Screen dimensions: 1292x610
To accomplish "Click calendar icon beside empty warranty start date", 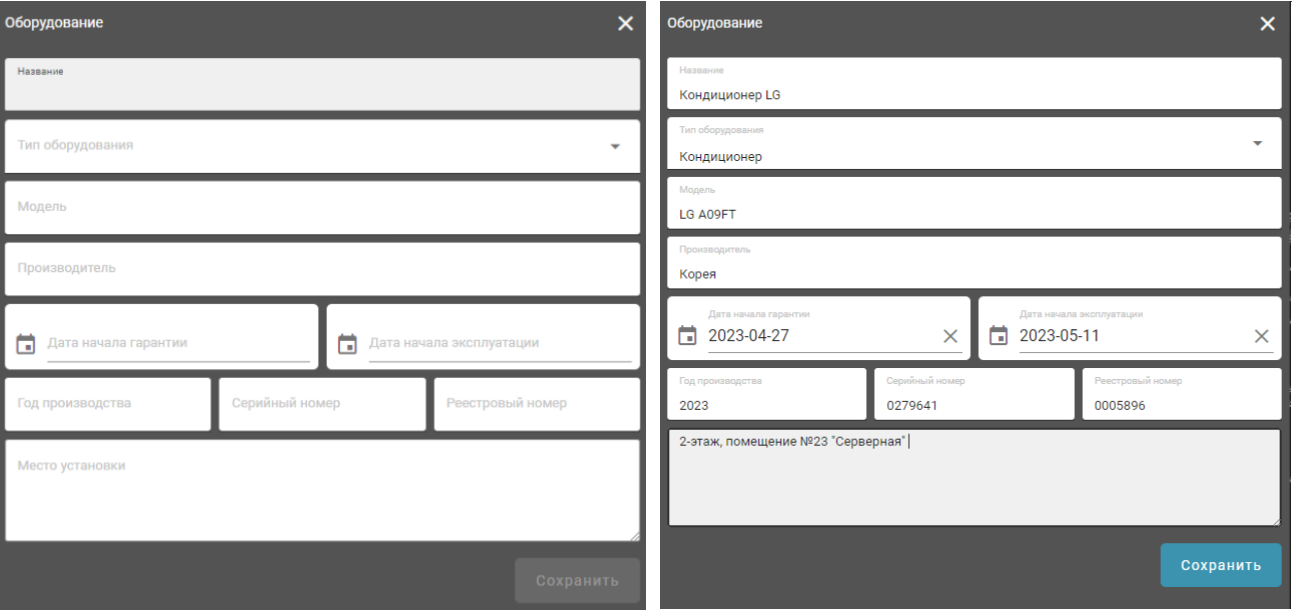I will tap(26, 344).
